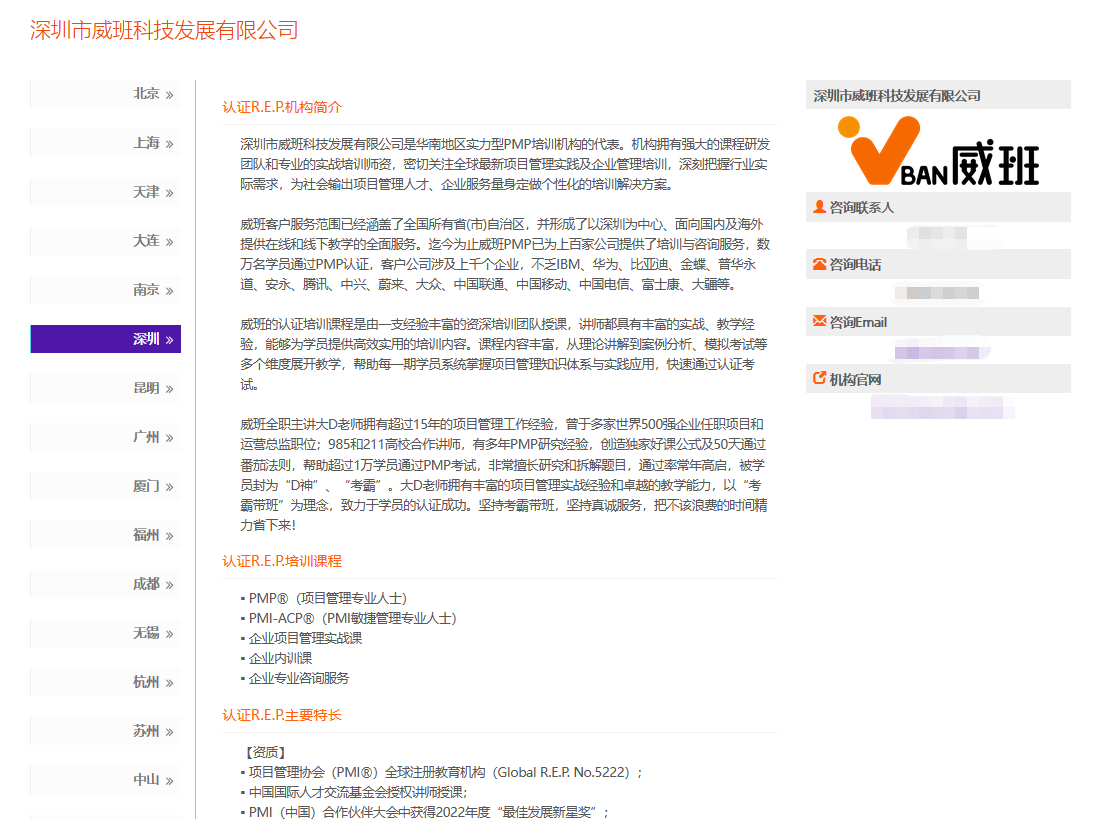The width and height of the screenshot is (1105, 819).
Task: Click heading 认证R.E.P.机构简介
Action: [282, 107]
